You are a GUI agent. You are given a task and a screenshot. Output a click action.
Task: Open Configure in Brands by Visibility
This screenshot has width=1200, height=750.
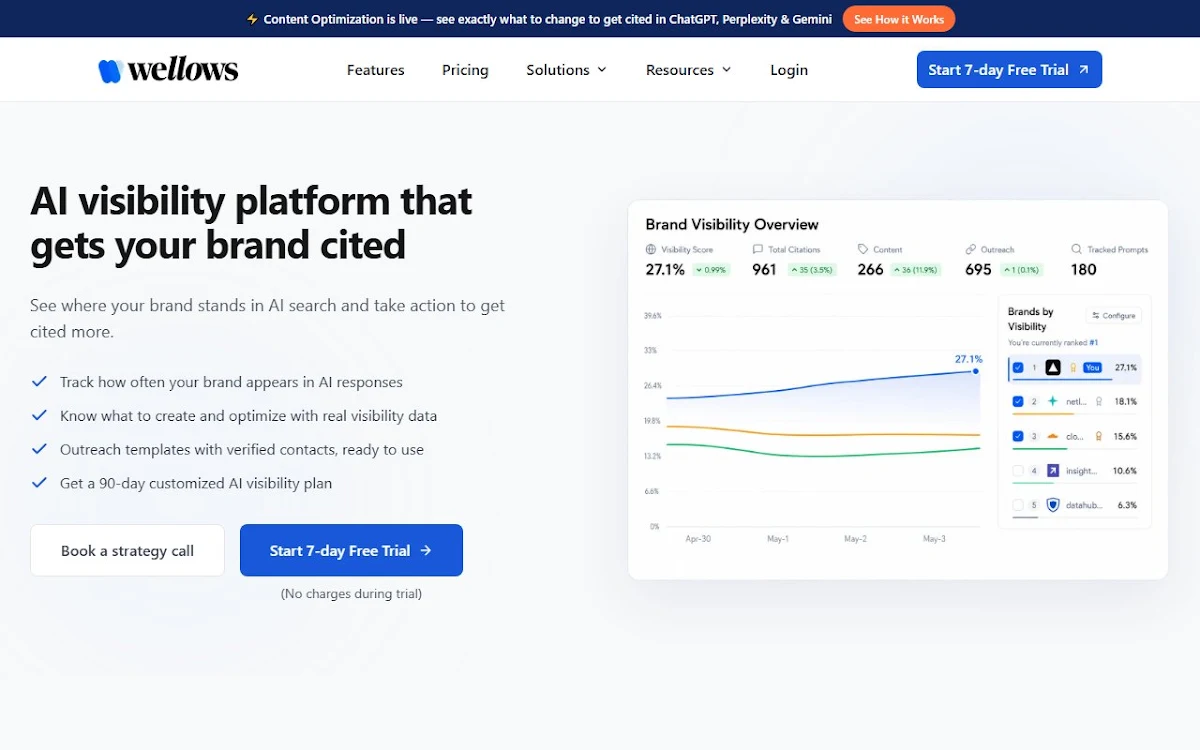point(1113,315)
